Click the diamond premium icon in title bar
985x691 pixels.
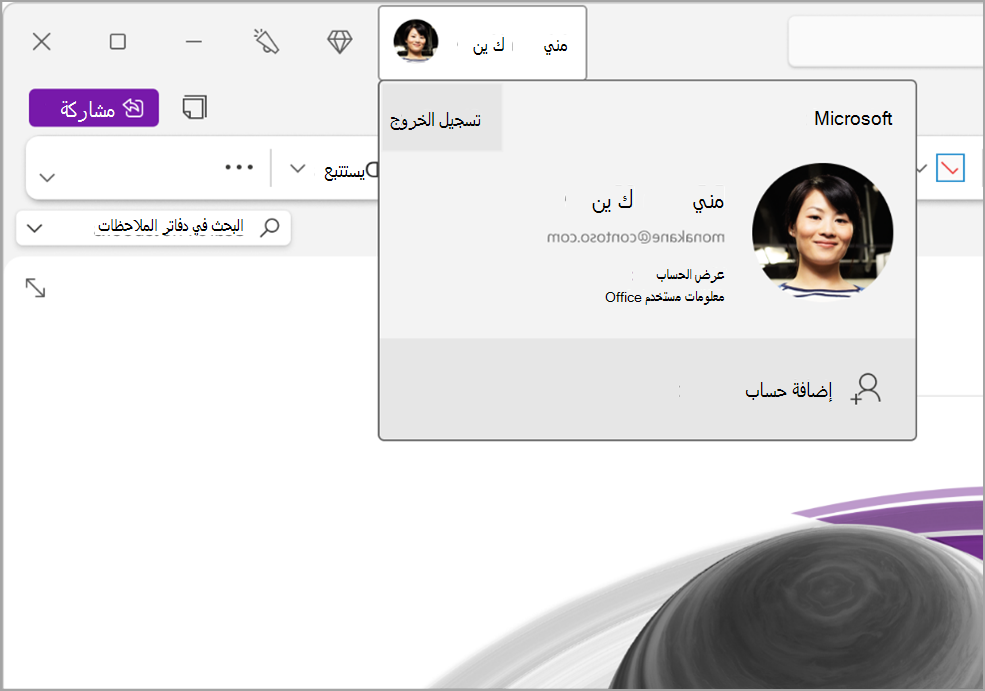(340, 42)
